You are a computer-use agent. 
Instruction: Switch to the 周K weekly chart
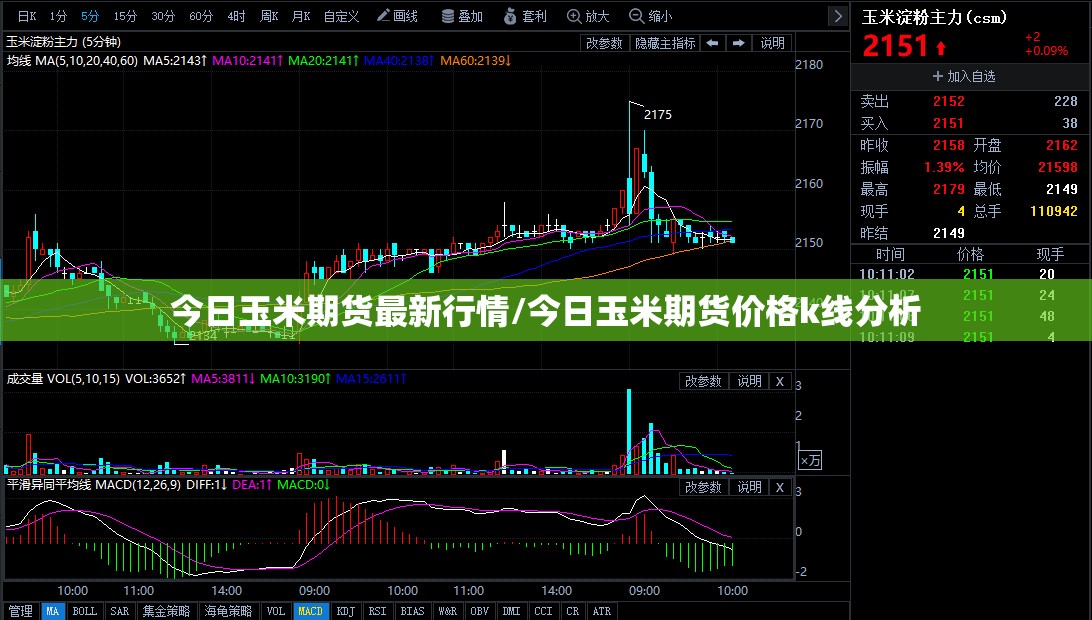(x=269, y=16)
